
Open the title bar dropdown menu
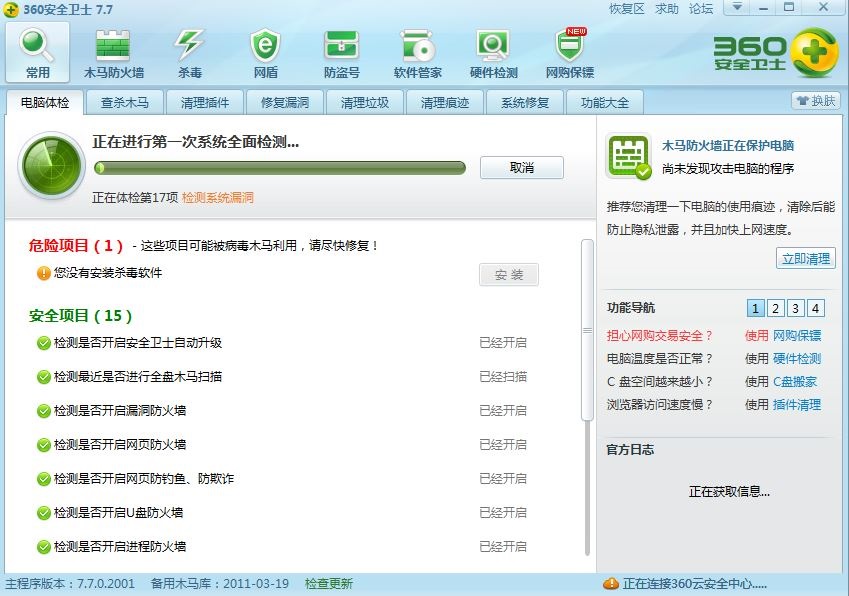click(737, 8)
